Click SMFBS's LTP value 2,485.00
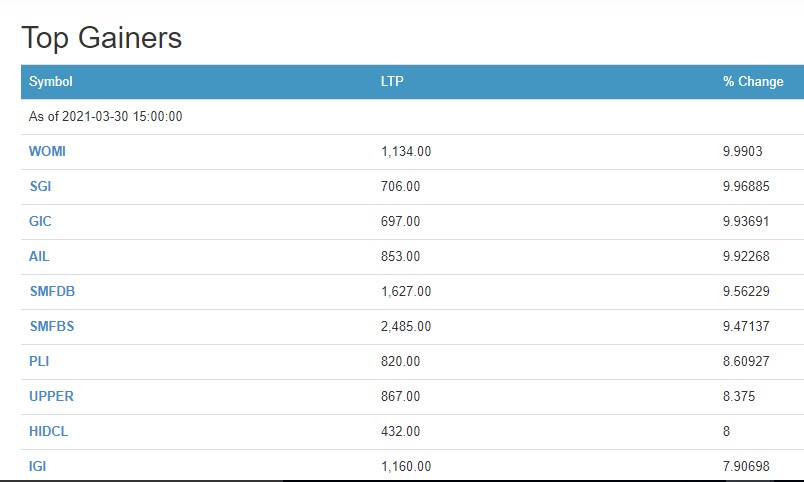 [406, 326]
